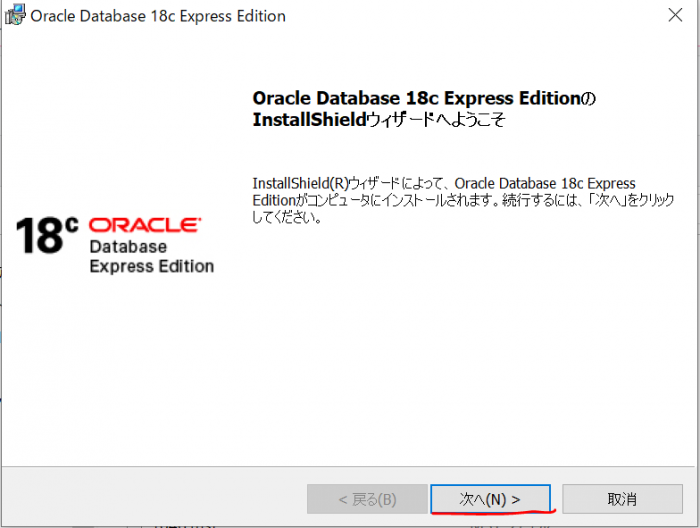Click the empty grey footer left of 戻る(B)
Viewport: 700px width, 528px height.
150,498
